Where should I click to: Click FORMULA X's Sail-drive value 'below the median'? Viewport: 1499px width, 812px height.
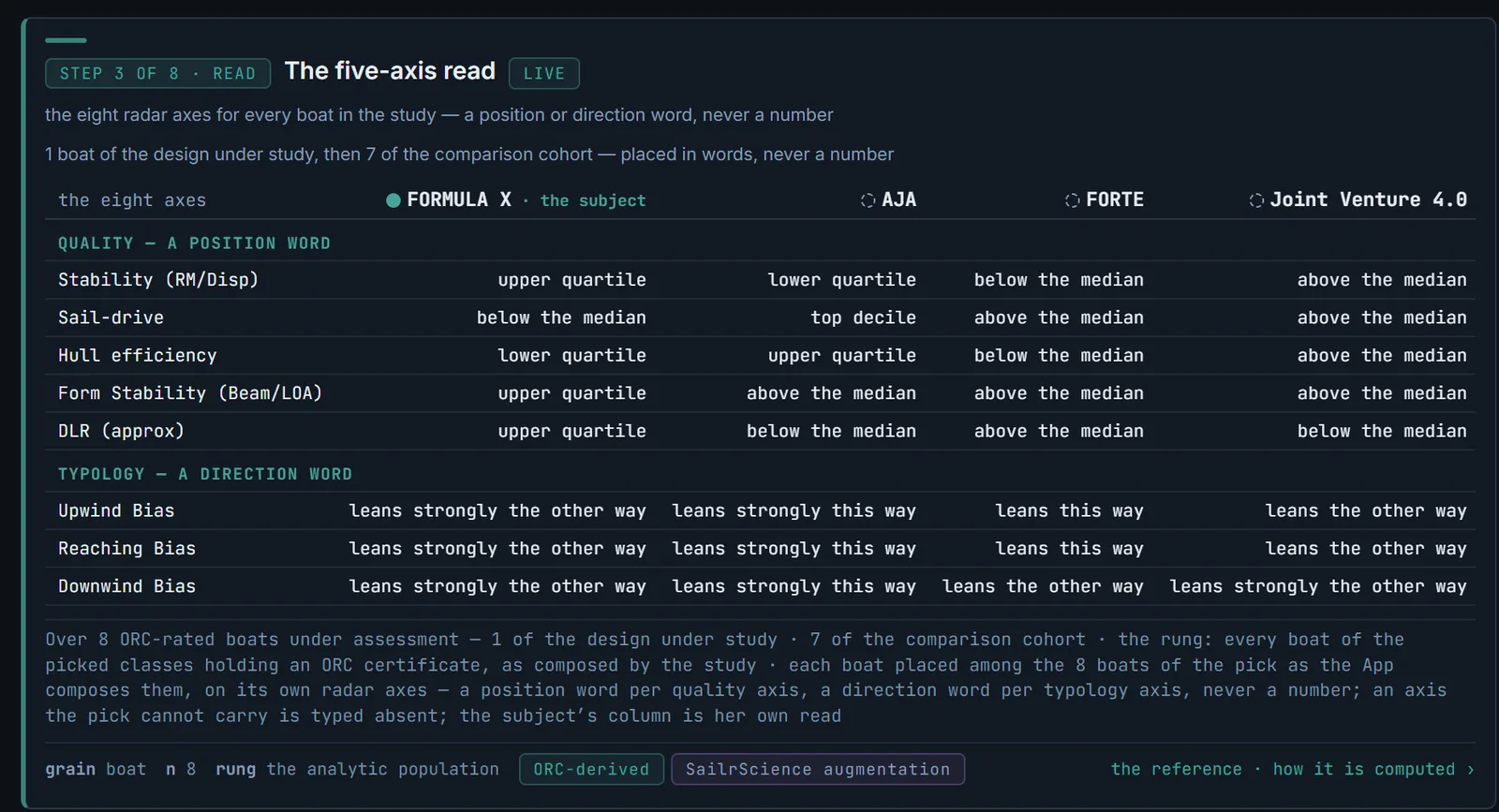pyautogui.click(x=561, y=317)
